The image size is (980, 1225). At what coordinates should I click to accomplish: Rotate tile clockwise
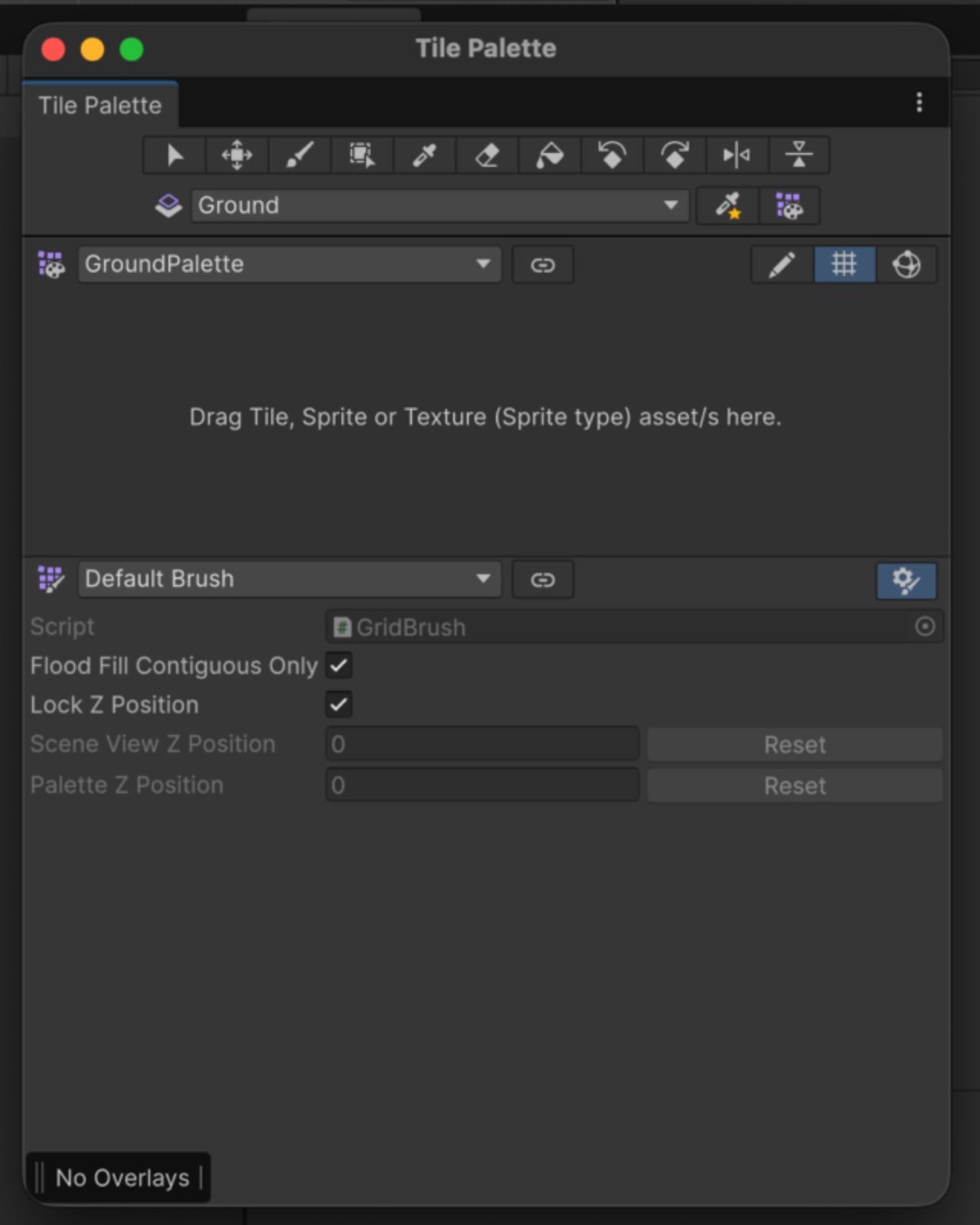click(675, 155)
